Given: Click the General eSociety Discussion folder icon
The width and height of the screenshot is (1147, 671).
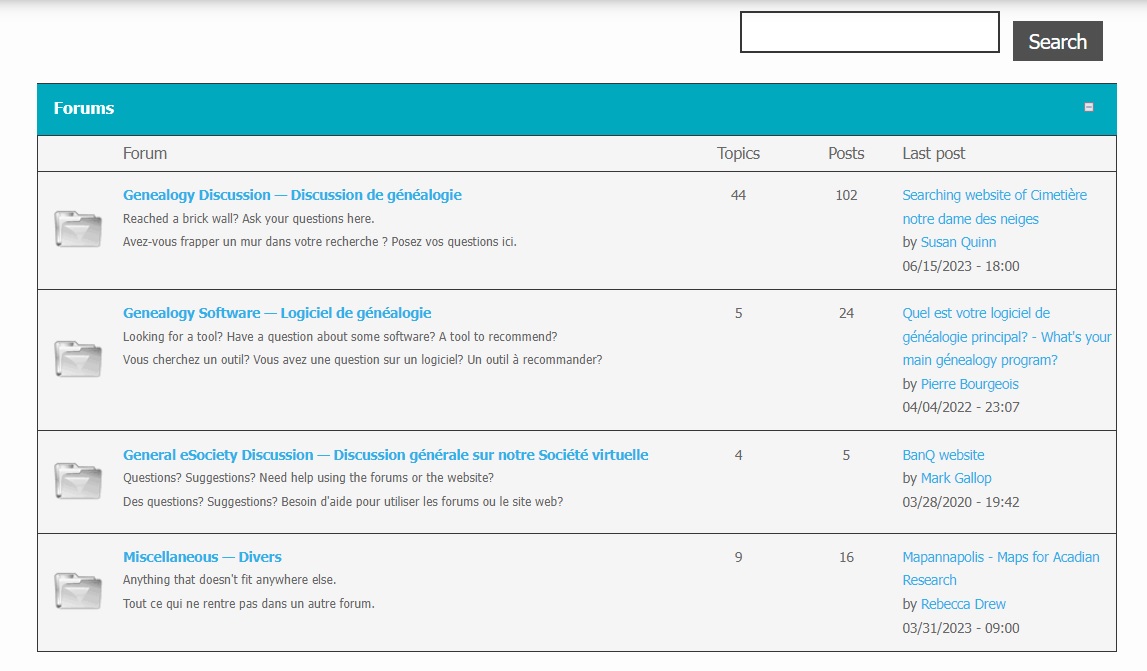Looking at the screenshot, I should click(77, 481).
